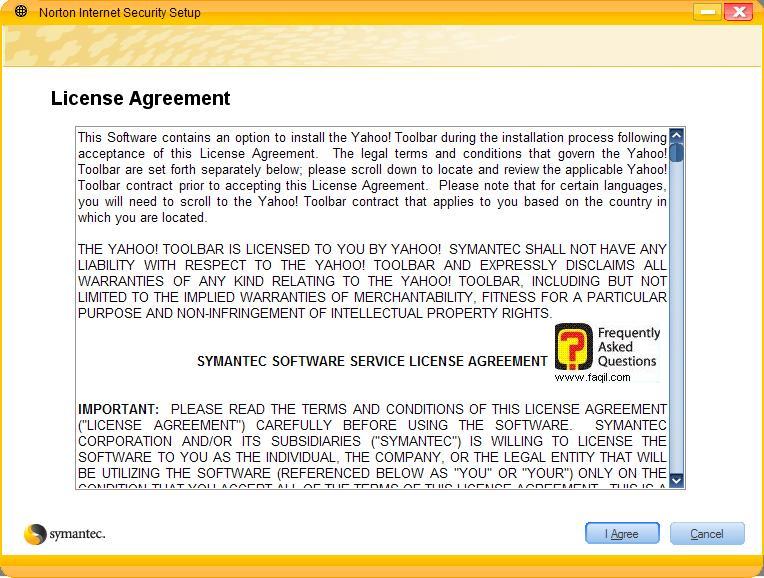
Task: Click the symantec wordmark text at the bottom
Action: pyautogui.click(x=77, y=534)
